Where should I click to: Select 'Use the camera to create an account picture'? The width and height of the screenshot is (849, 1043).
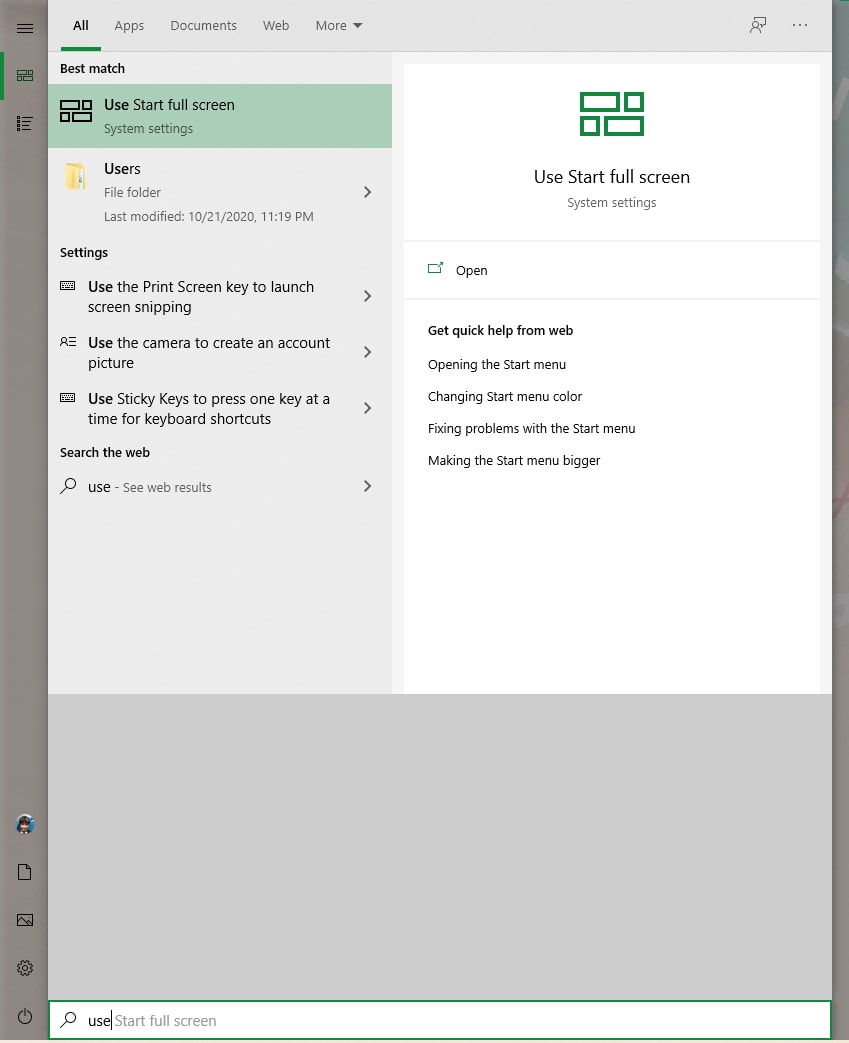(x=220, y=352)
